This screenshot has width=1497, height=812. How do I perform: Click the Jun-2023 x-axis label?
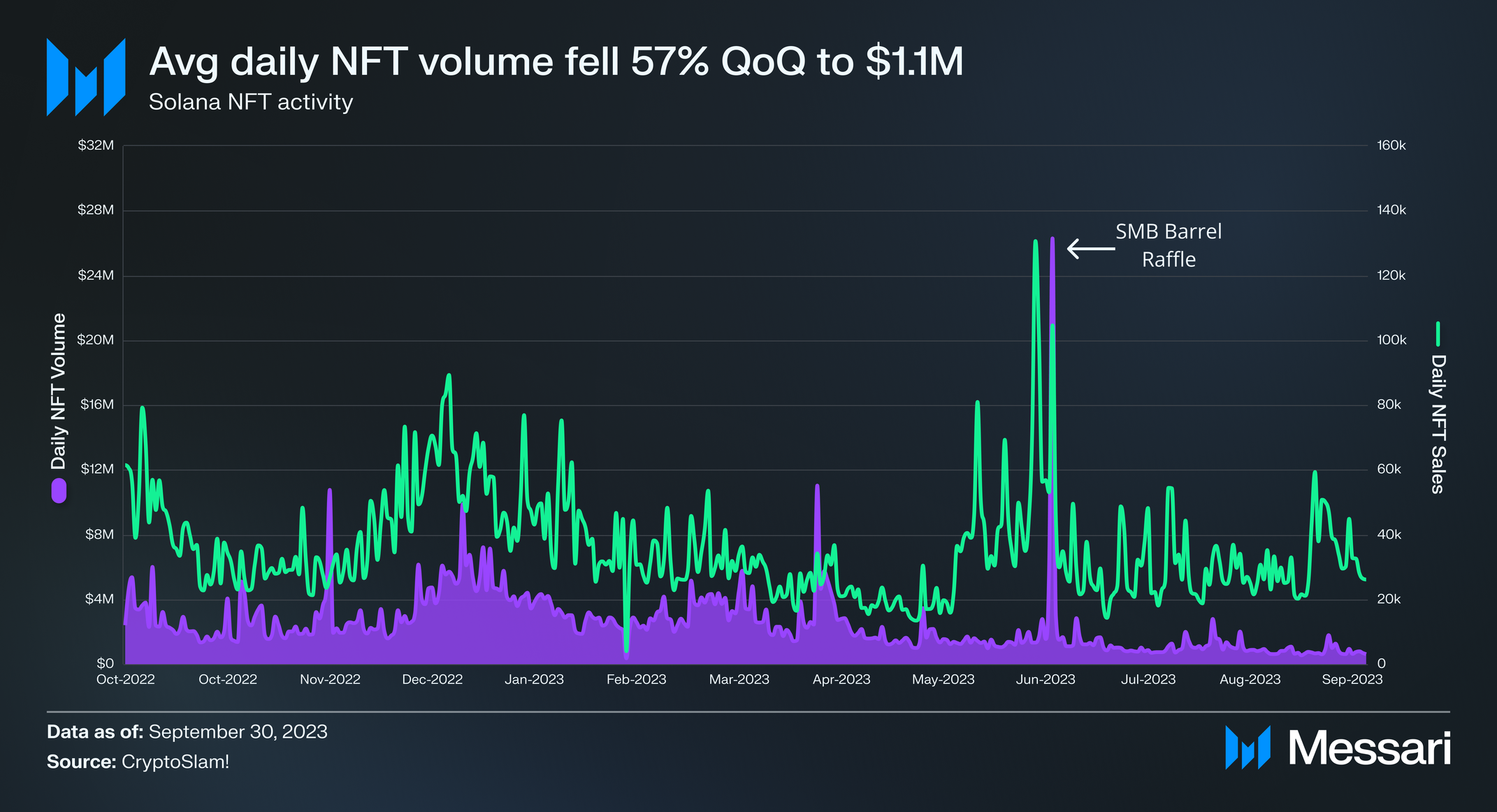coord(1046,679)
